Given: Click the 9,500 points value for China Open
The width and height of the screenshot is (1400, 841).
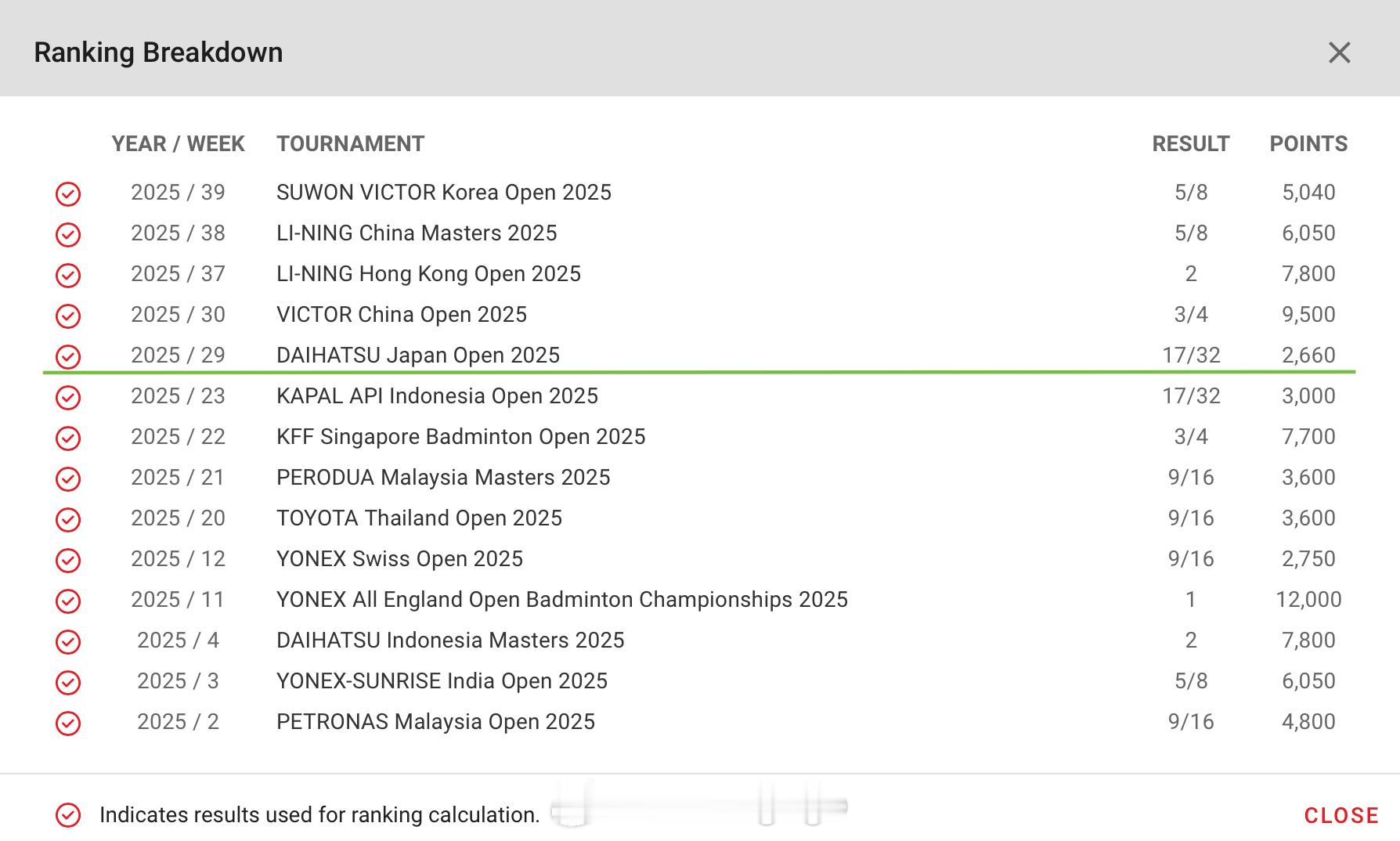Looking at the screenshot, I should point(1308,315).
